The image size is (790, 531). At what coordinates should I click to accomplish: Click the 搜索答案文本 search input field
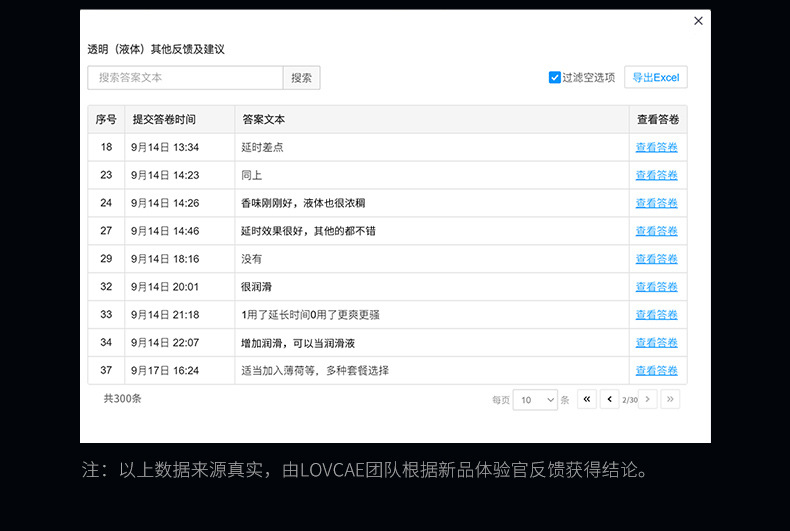click(x=185, y=77)
